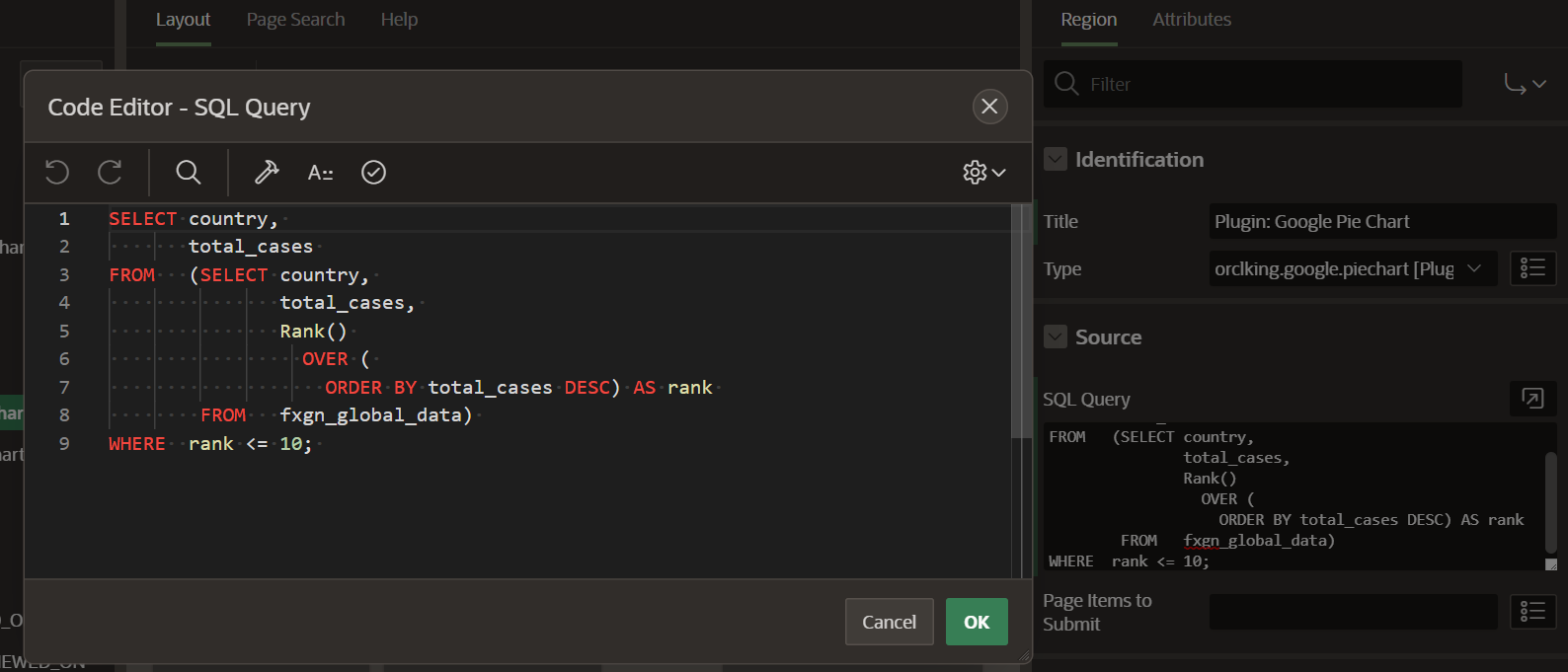Open the Help tab

click(x=399, y=20)
